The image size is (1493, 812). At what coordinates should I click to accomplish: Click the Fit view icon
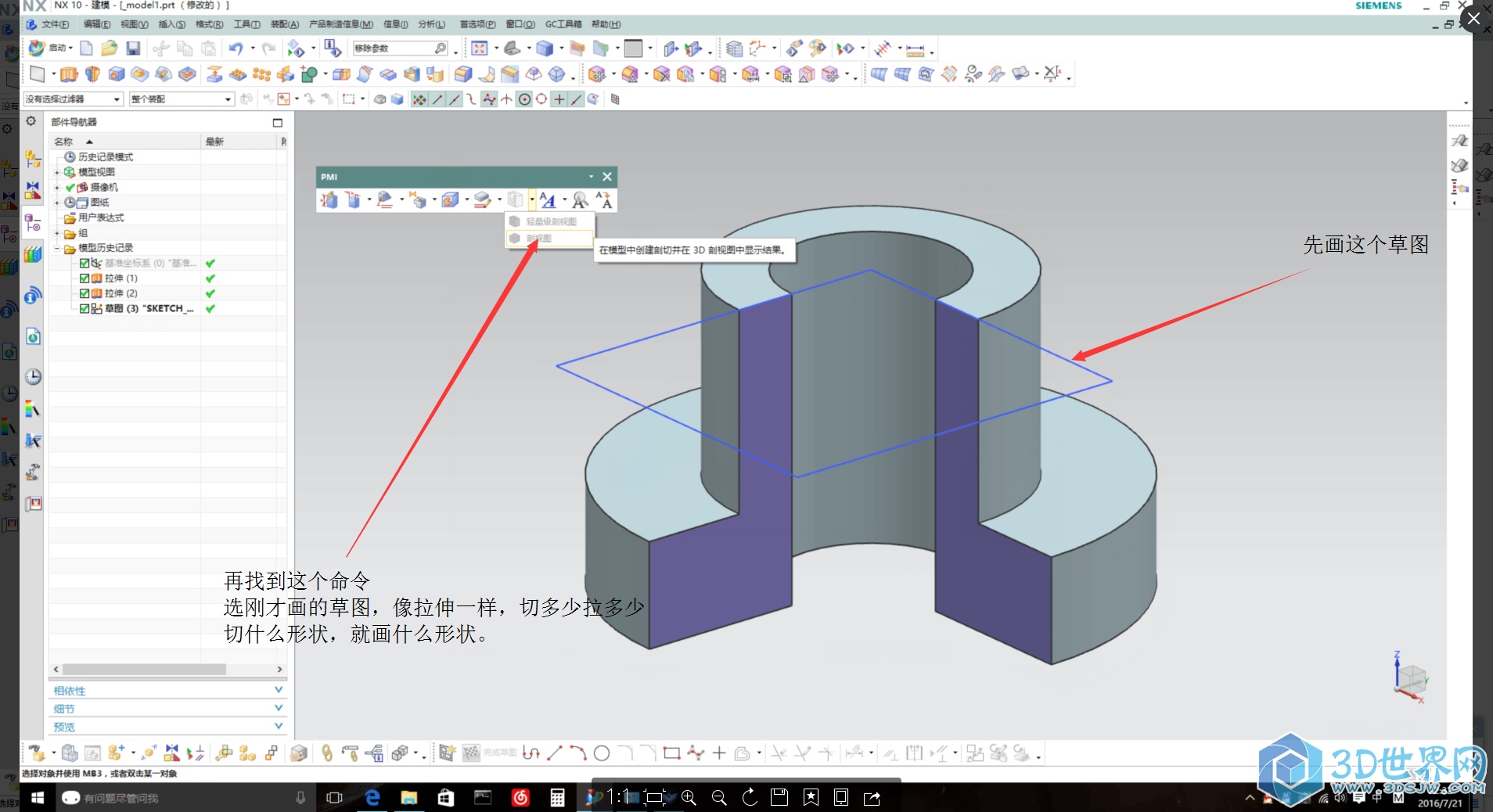point(480,49)
